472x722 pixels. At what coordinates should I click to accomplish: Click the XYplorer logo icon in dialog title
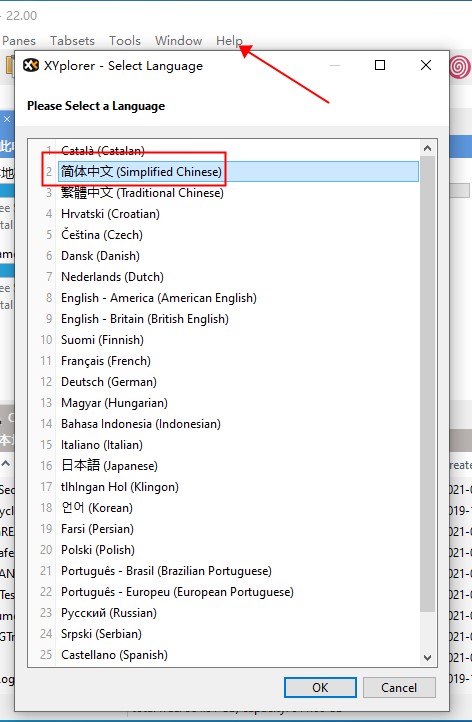pyautogui.click(x=31, y=65)
